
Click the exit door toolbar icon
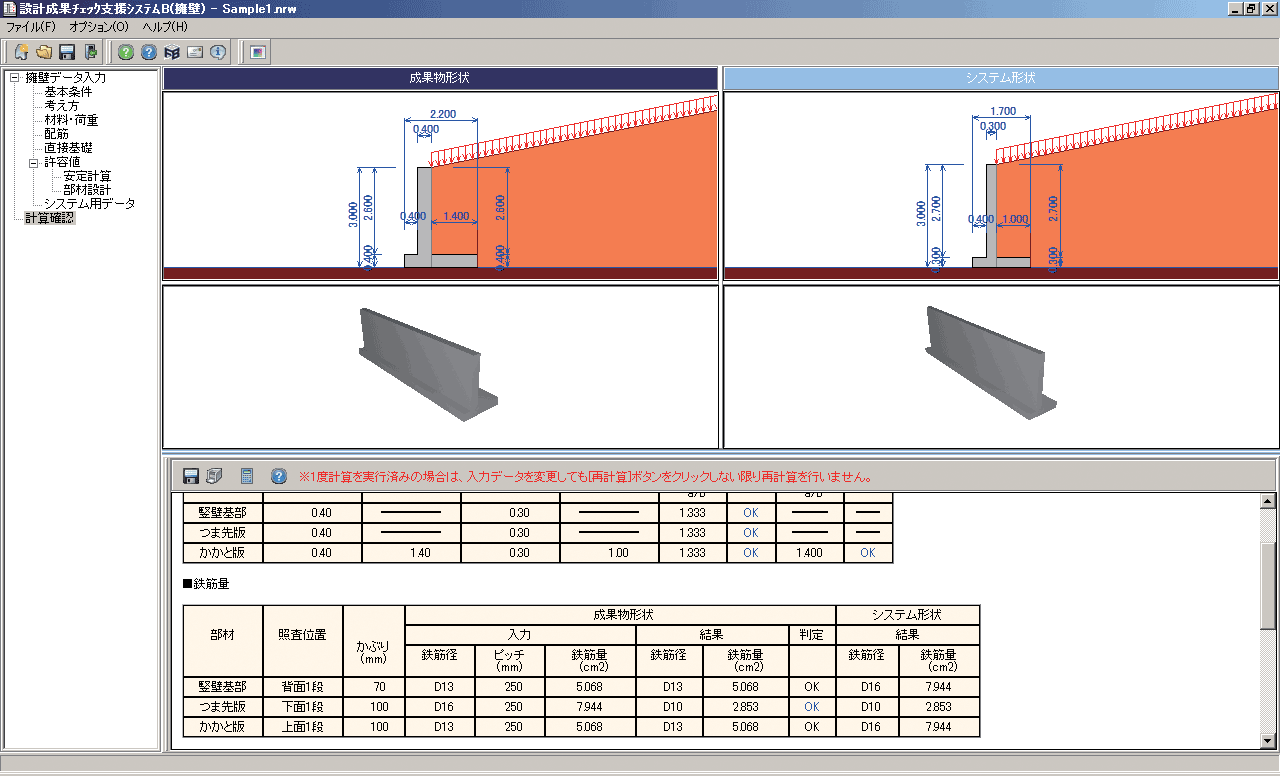pyautogui.click(x=91, y=53)
